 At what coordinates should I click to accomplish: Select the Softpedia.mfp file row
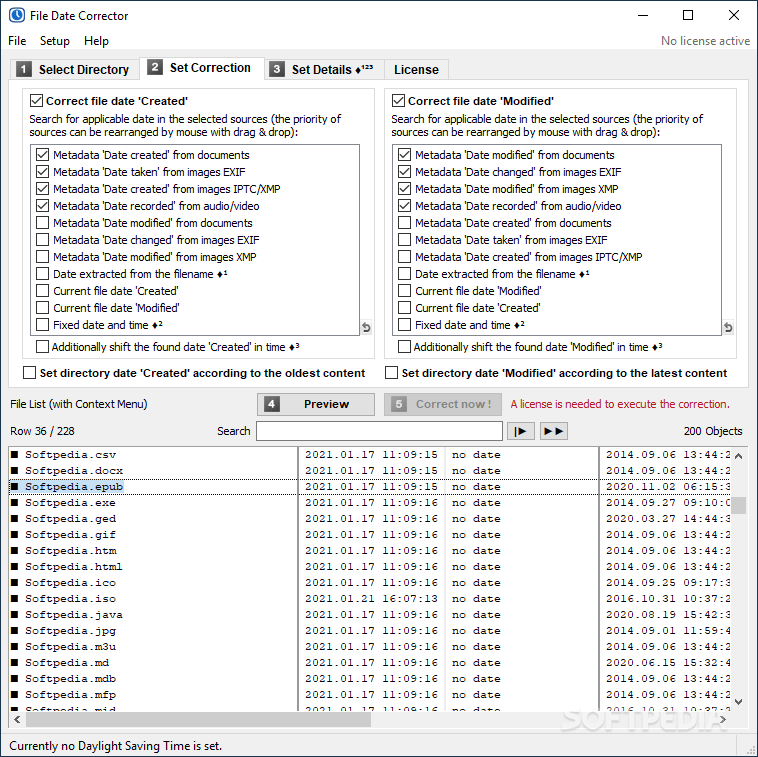point(370,694)
